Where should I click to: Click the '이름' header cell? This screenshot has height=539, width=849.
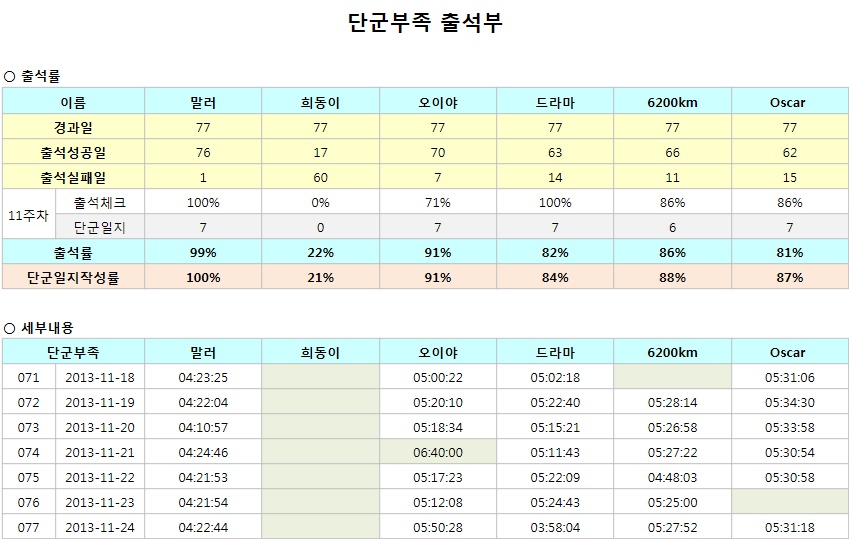[73, 102]
